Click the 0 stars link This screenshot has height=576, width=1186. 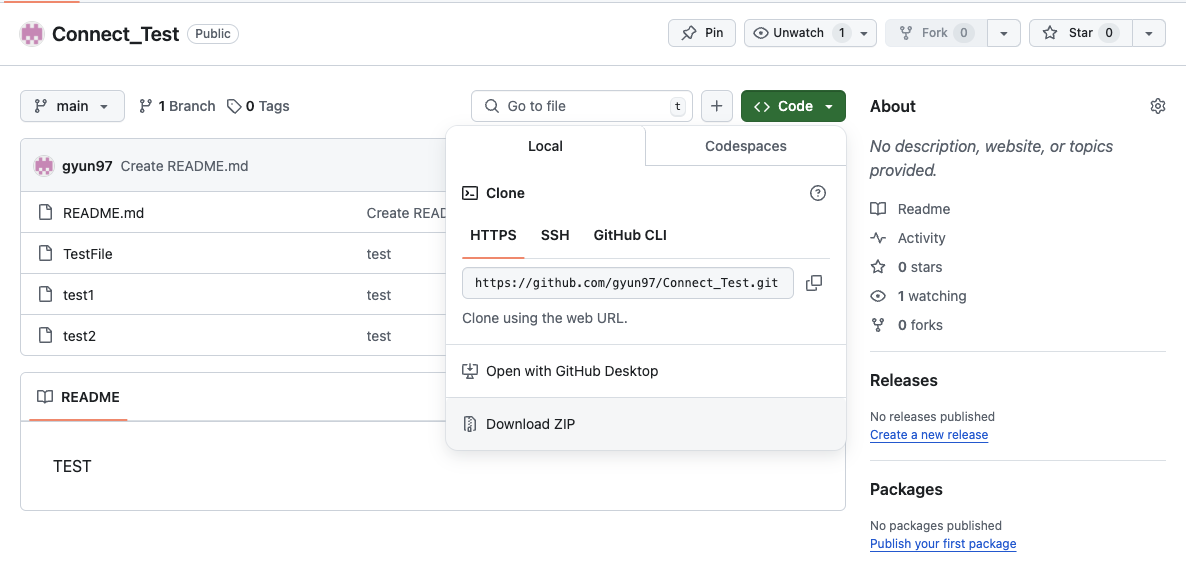tap(907, 267)
